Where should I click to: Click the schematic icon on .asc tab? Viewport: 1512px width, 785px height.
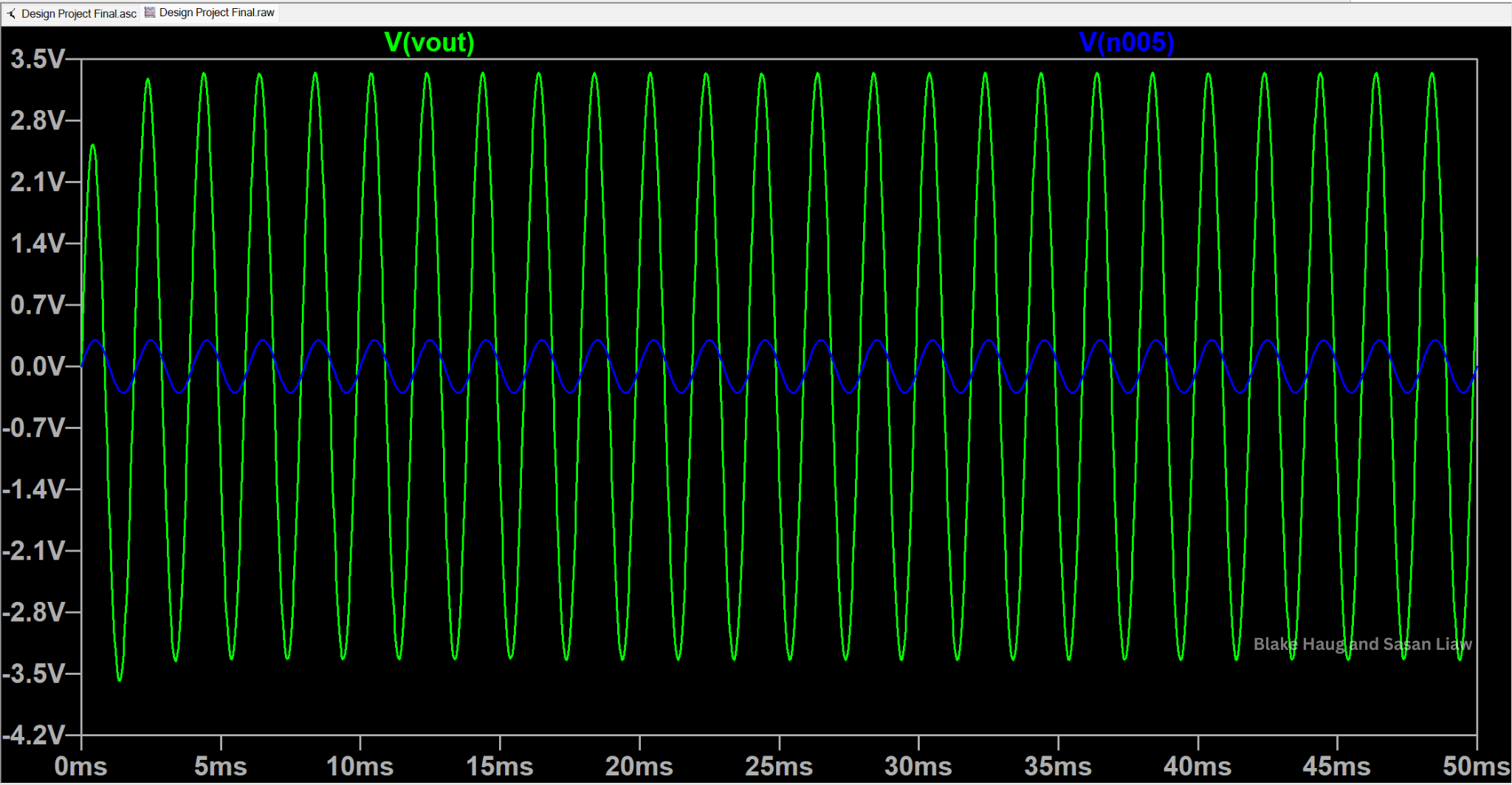click(11, 14)
